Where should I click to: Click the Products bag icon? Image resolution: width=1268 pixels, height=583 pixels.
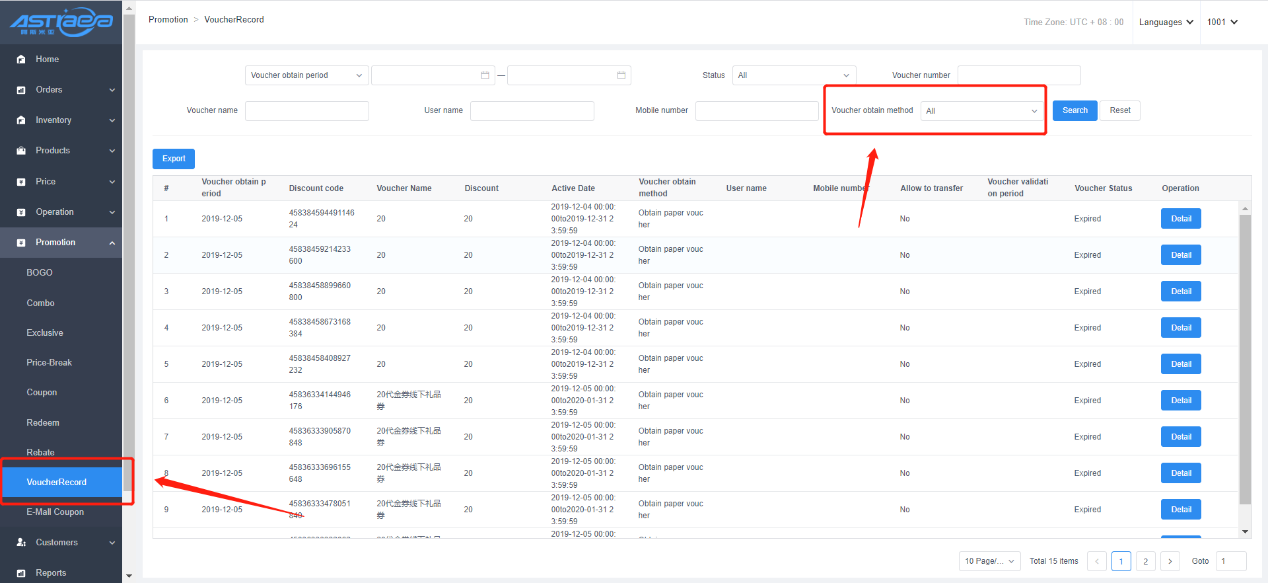(x=21, y=151)
